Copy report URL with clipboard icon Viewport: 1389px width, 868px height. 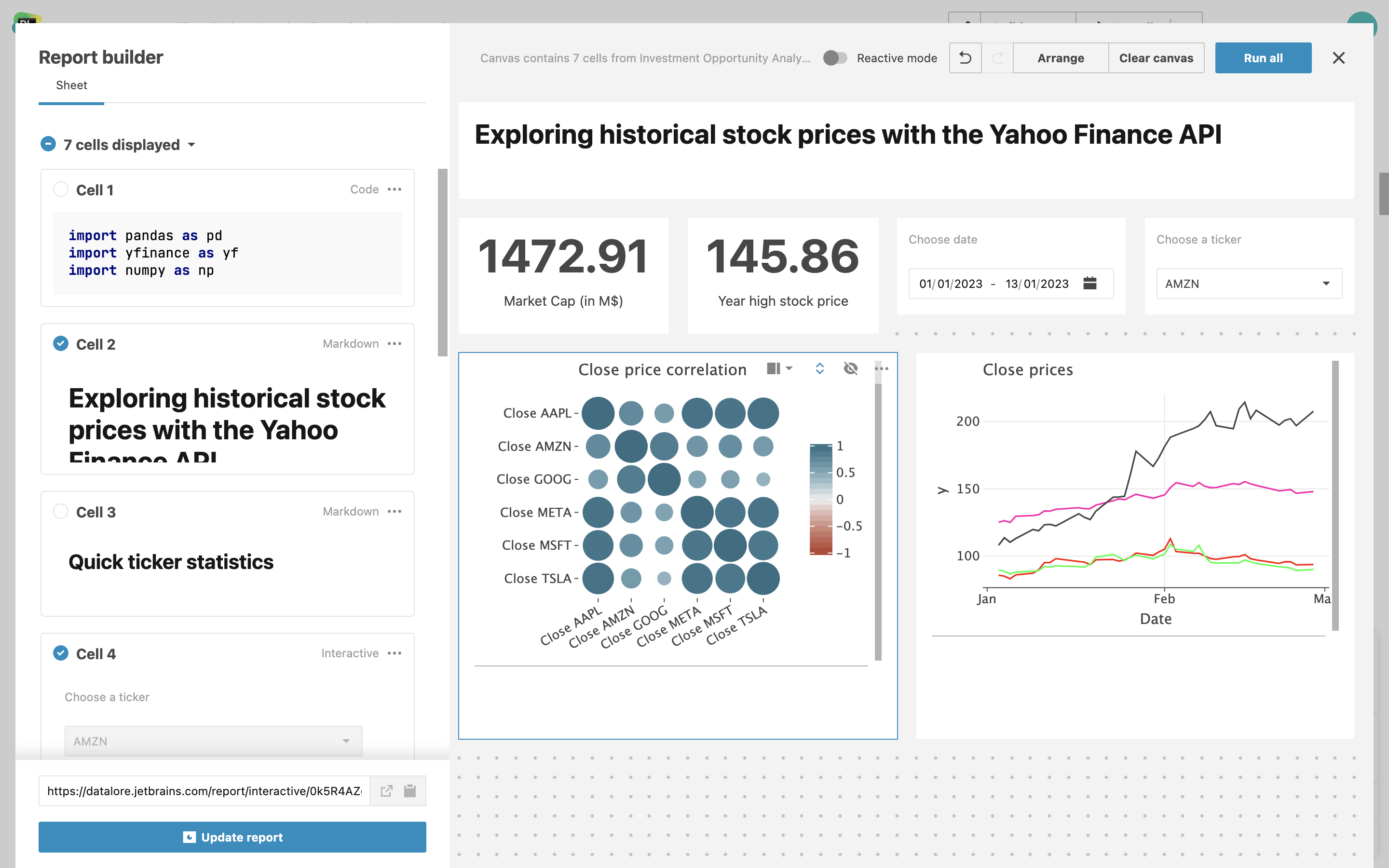tap(410, 790)
